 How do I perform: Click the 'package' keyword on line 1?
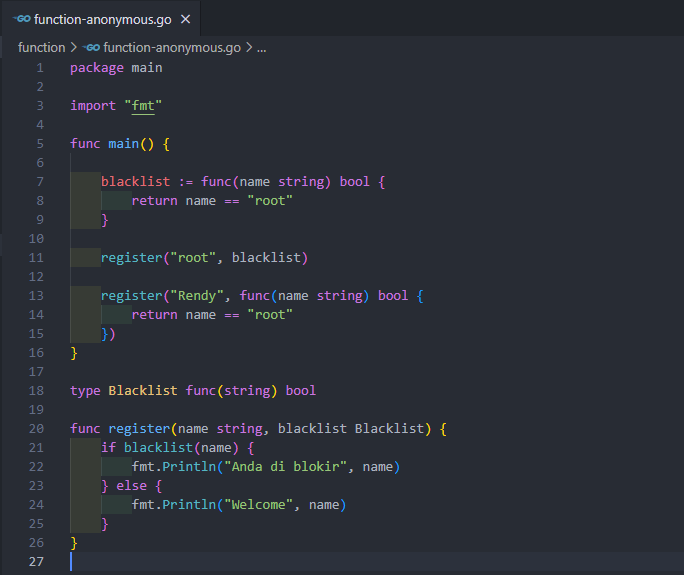point(97,68)
